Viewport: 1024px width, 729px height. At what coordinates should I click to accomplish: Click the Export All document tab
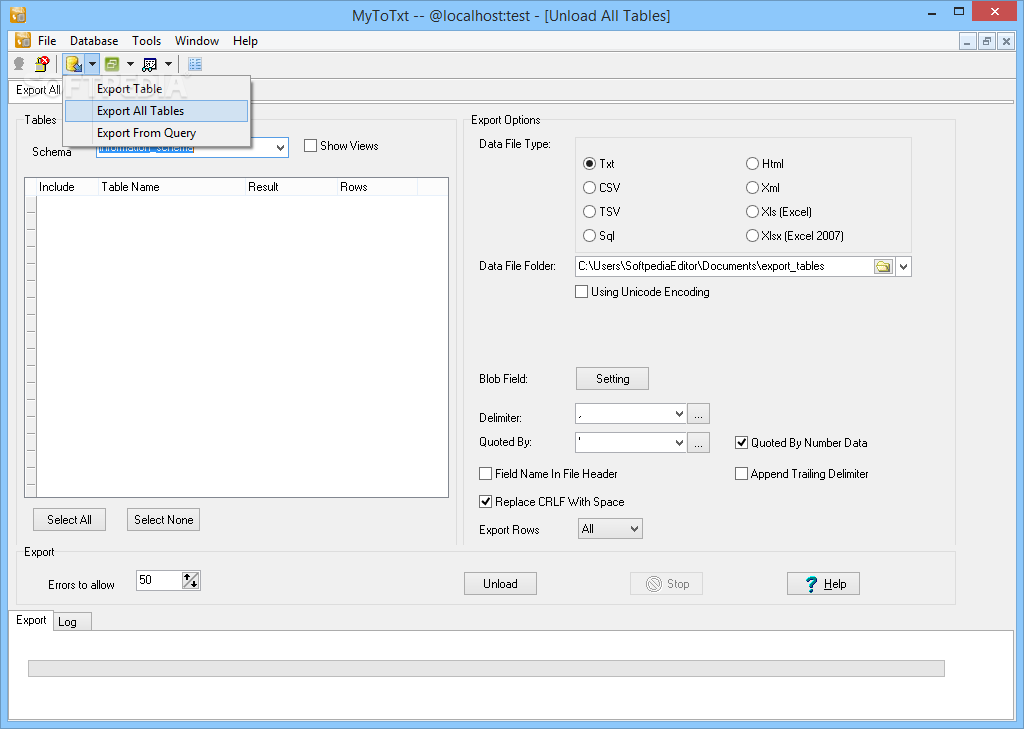click(x=37, y=90)
